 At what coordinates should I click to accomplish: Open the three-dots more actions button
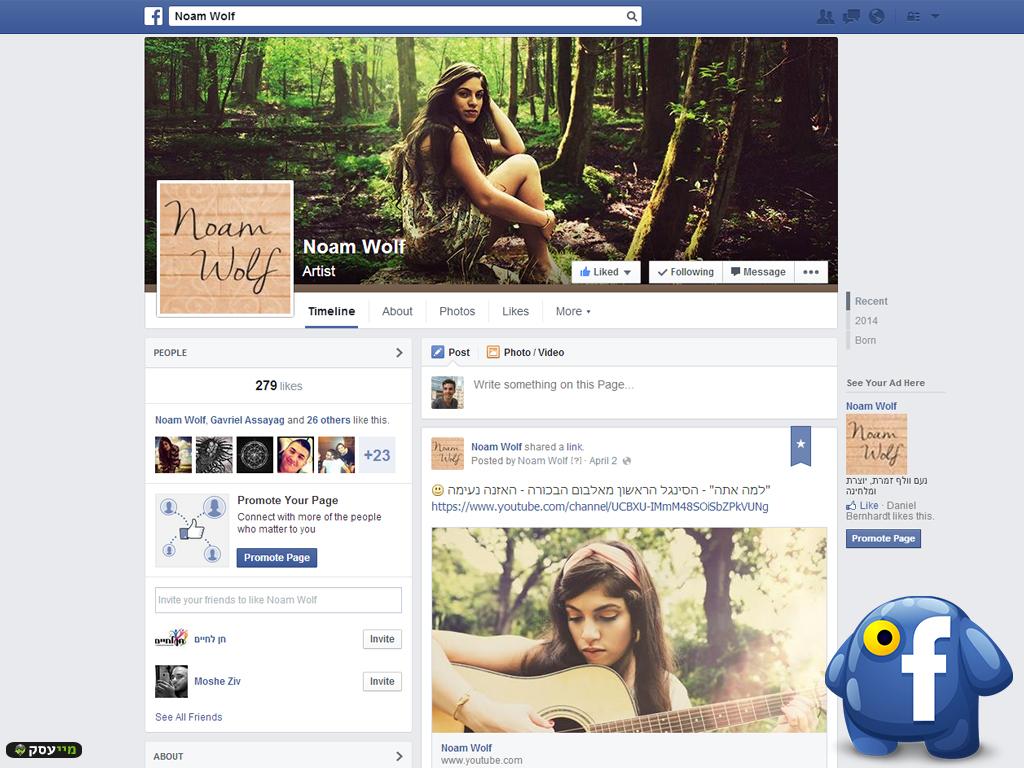811,272
